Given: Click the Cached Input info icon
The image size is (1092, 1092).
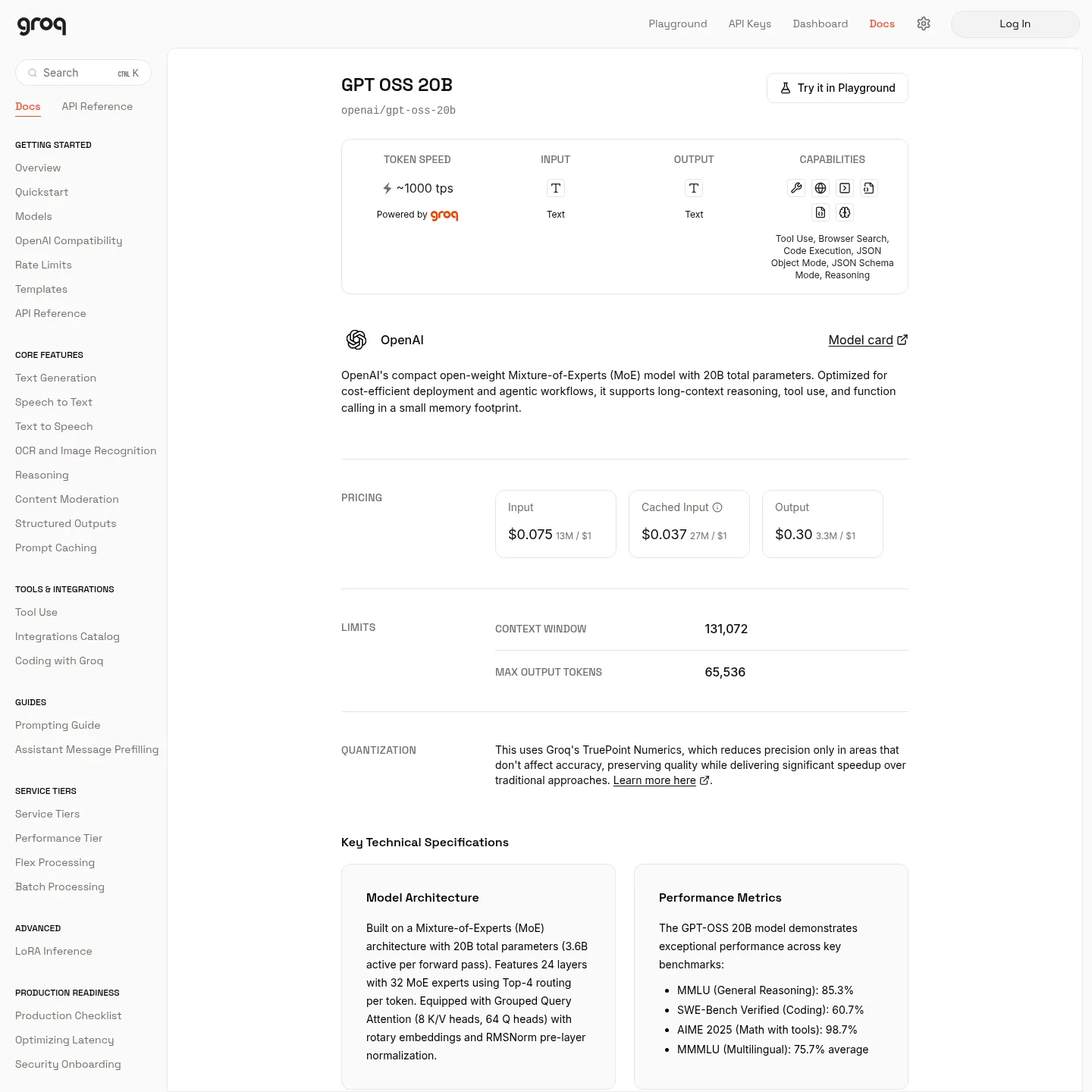Looking at the screenshot, I should click(717, 507).
